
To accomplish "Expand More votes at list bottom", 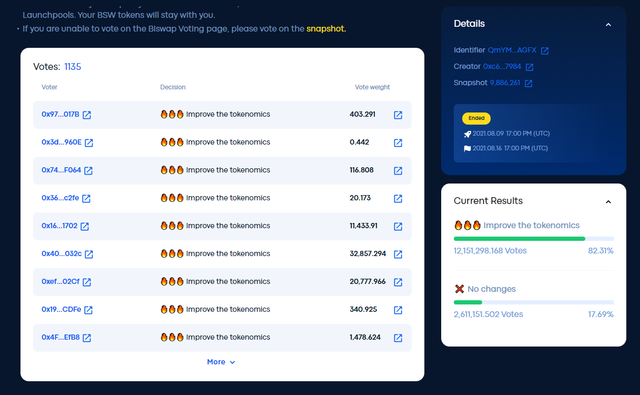I will point(221,362).
